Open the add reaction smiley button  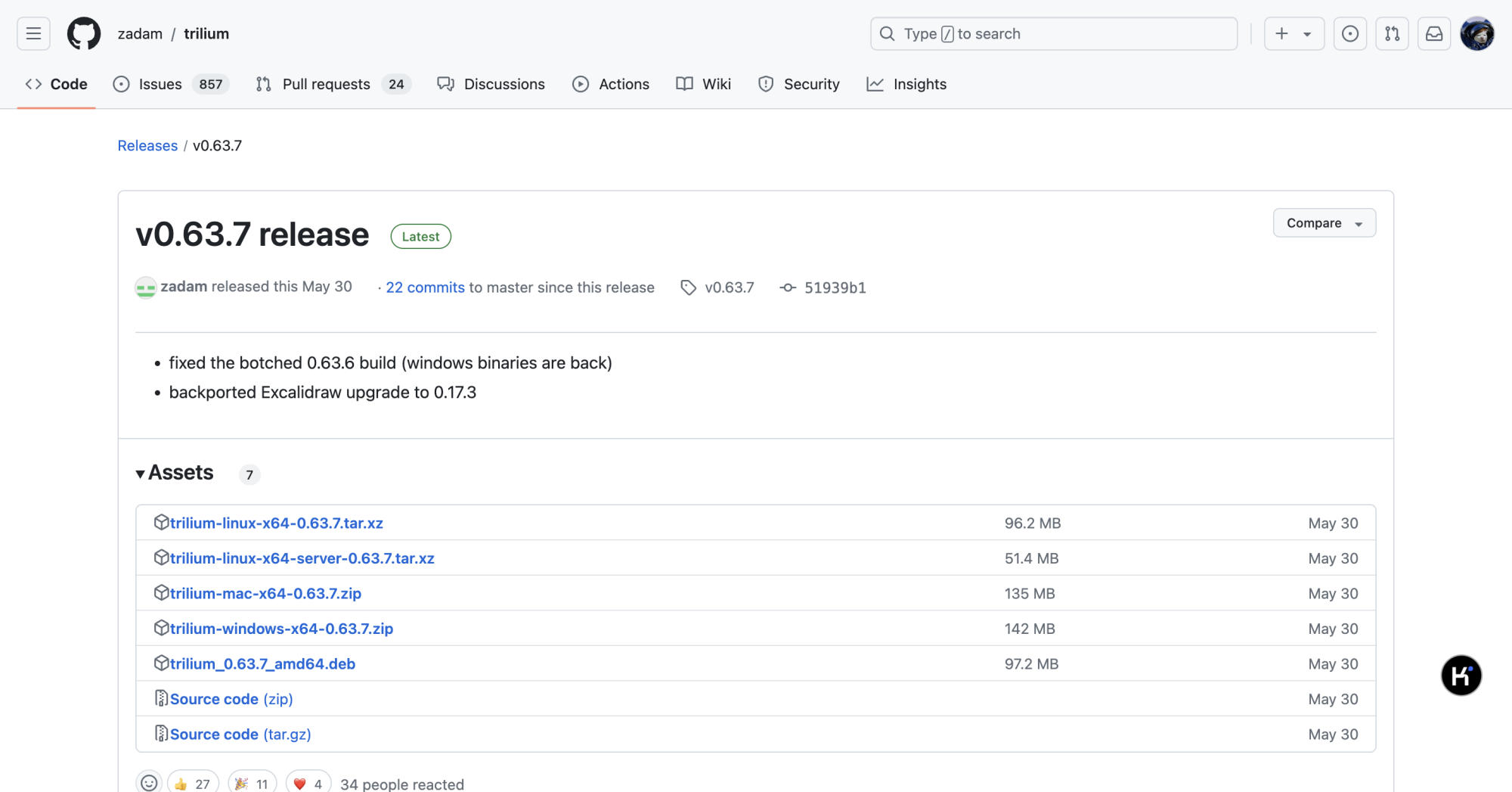click(149, 783)
